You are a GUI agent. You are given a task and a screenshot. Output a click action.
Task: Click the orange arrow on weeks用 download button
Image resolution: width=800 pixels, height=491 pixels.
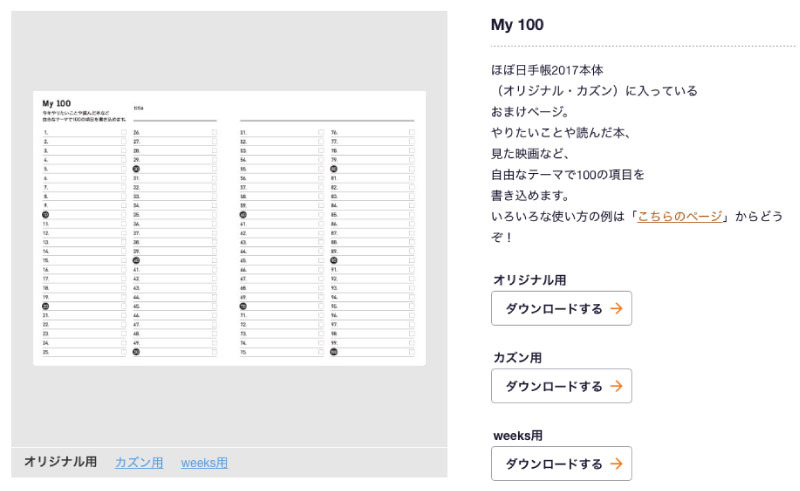[616, 464]
